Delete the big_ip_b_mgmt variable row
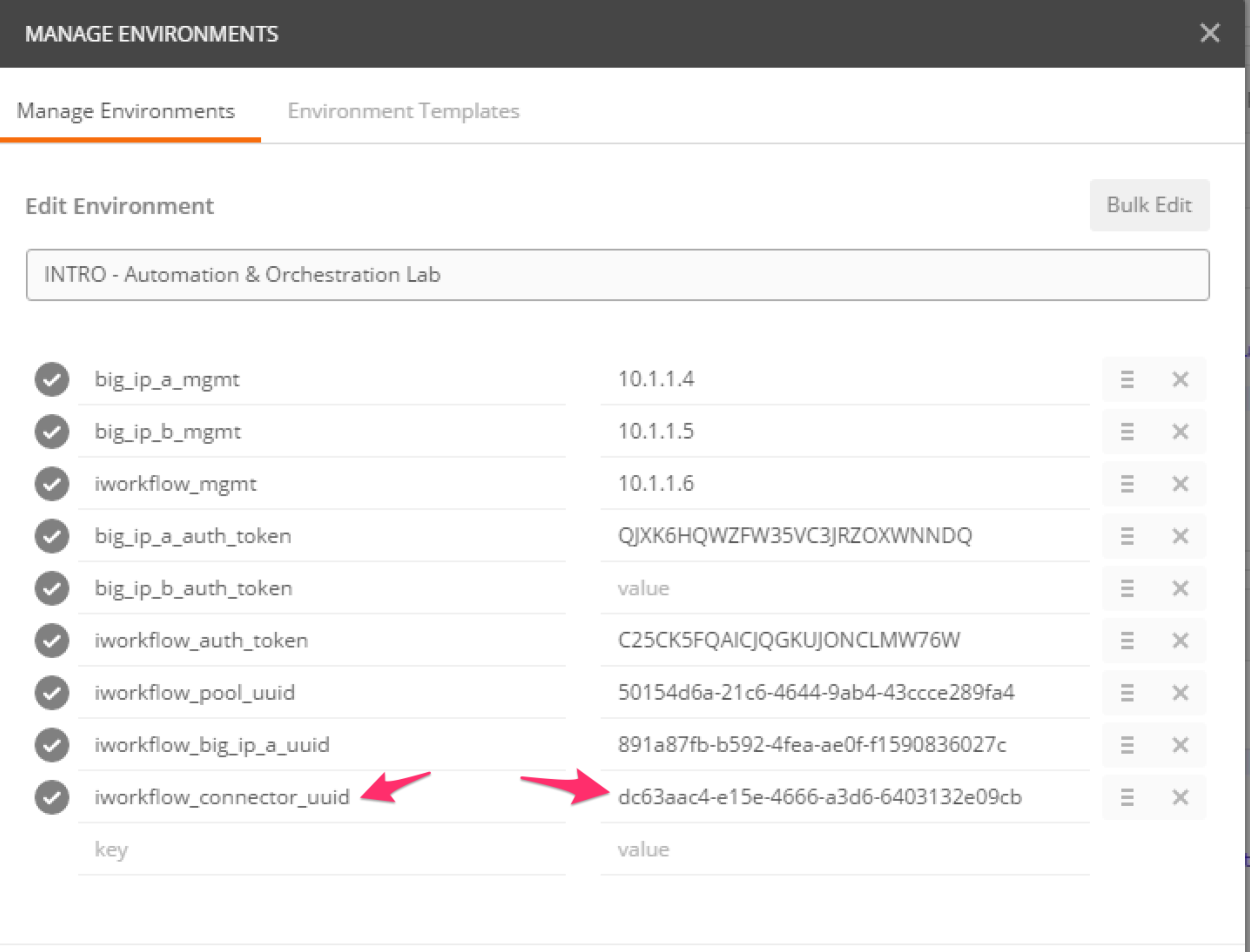The width and height of the screenshot is (1250, 952). [x=1179, y=431]
